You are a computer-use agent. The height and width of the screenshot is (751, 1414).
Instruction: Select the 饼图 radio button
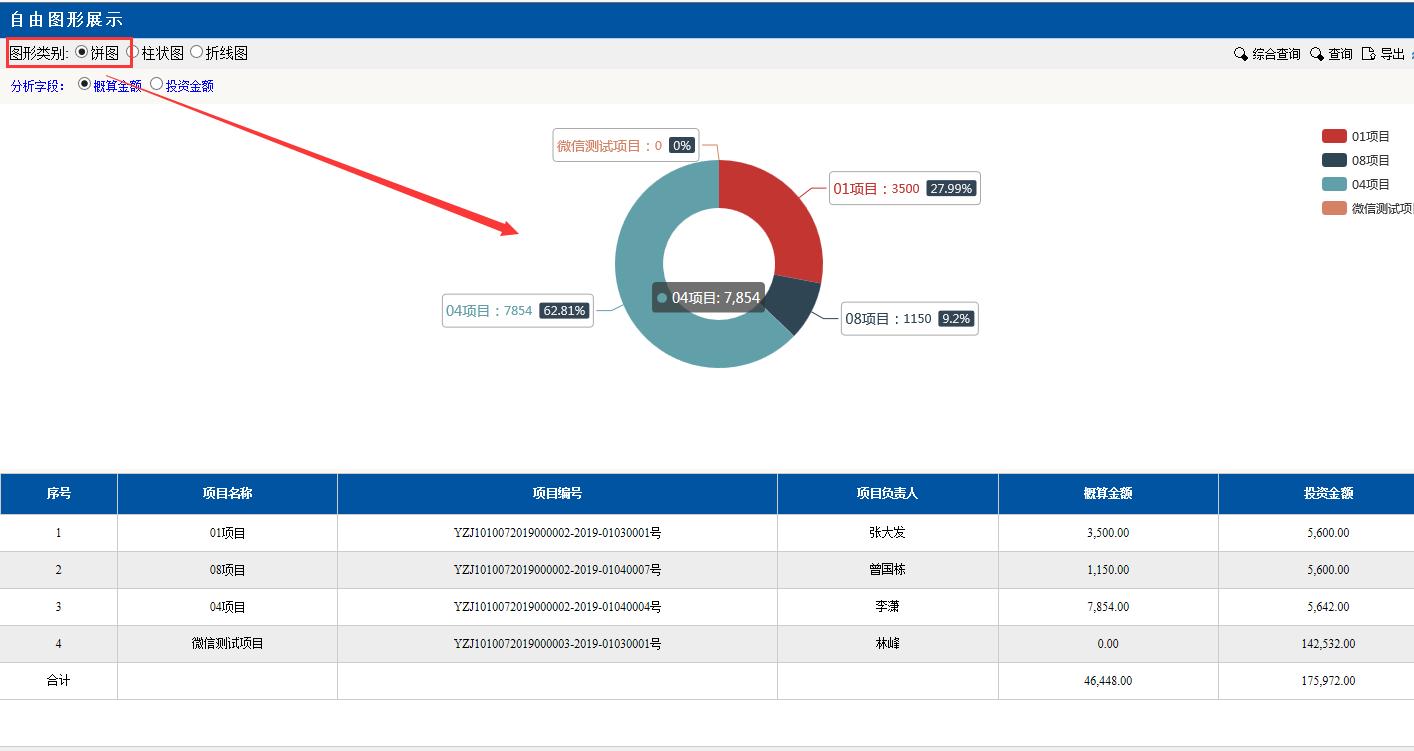pyautogui.click(x=82, y=53)
